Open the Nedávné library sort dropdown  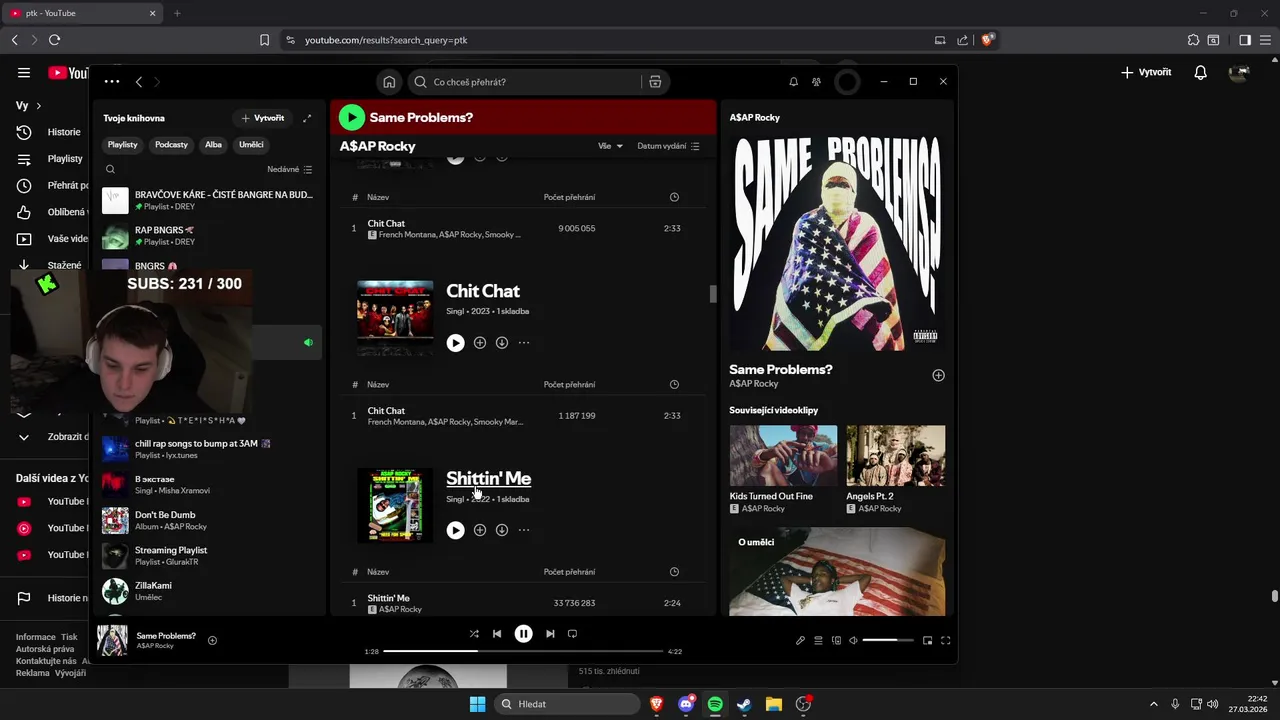[x=290, y=170]
